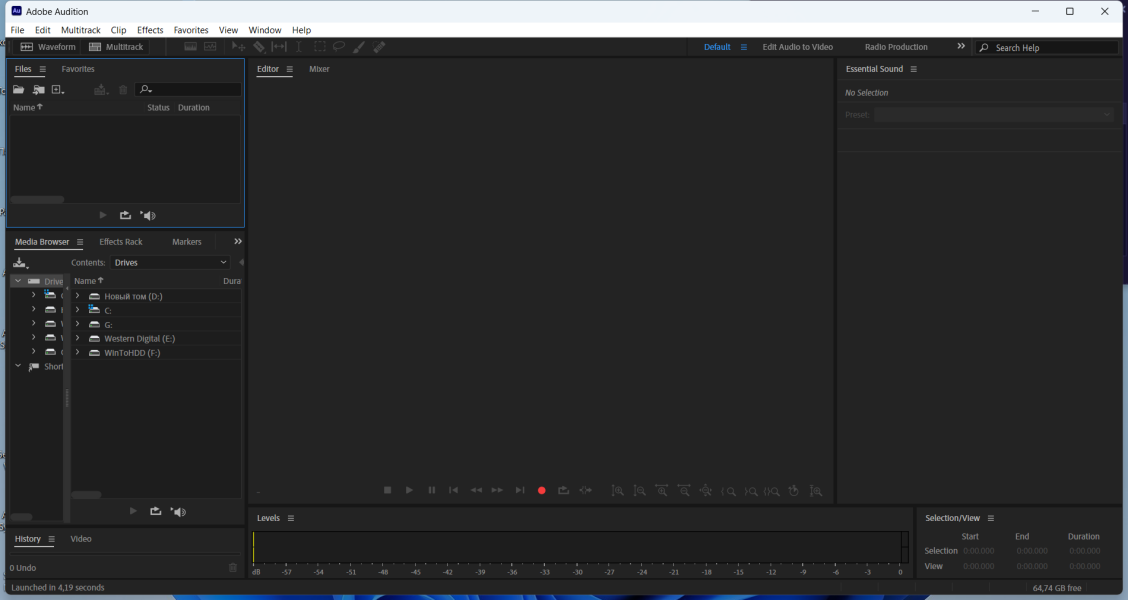Viewport: 1128px width, 600px height.
Task: Click the Stop button in Editor transport
Action: 387,490
